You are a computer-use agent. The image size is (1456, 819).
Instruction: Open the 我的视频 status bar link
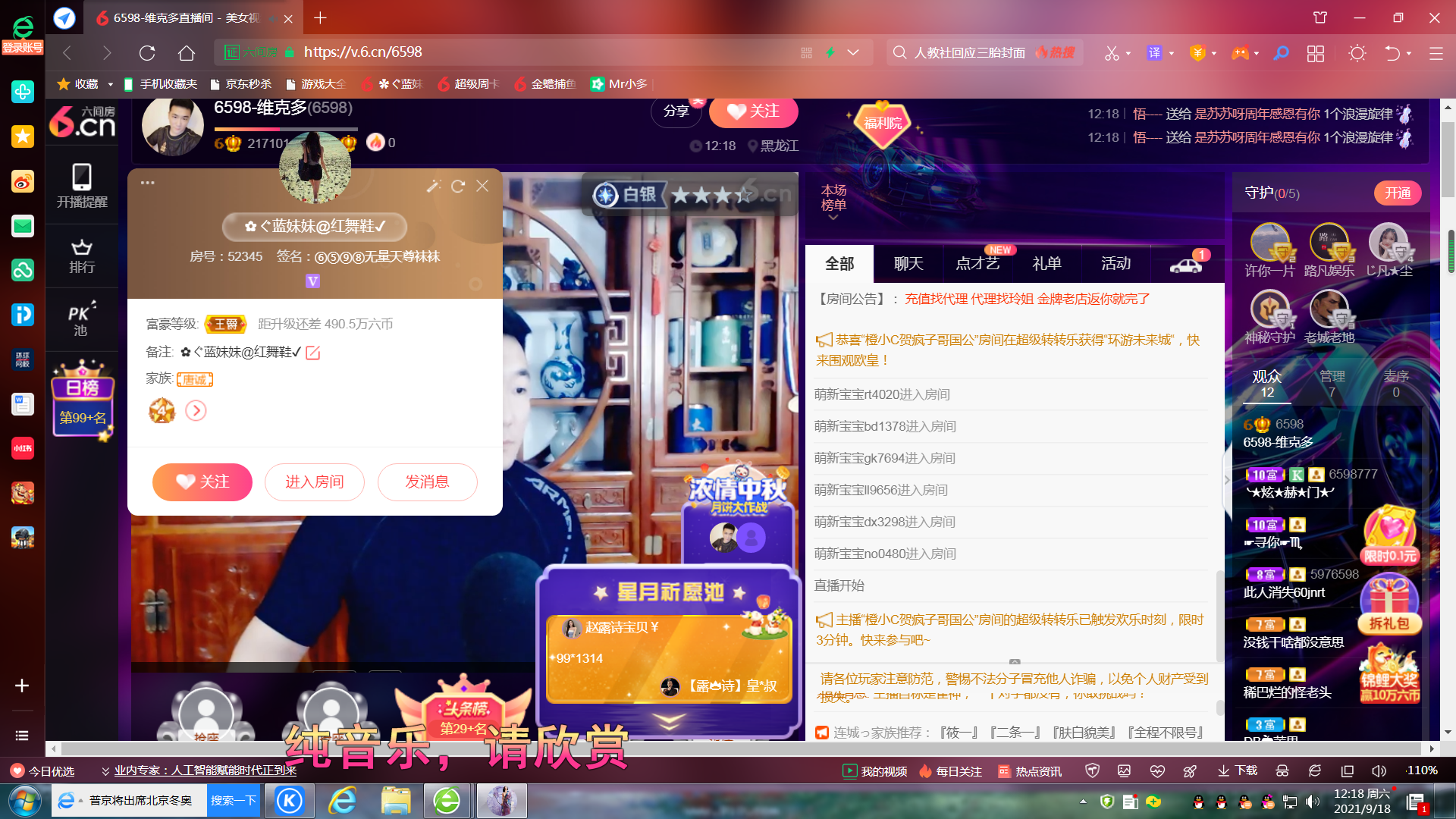pos(875,771)
